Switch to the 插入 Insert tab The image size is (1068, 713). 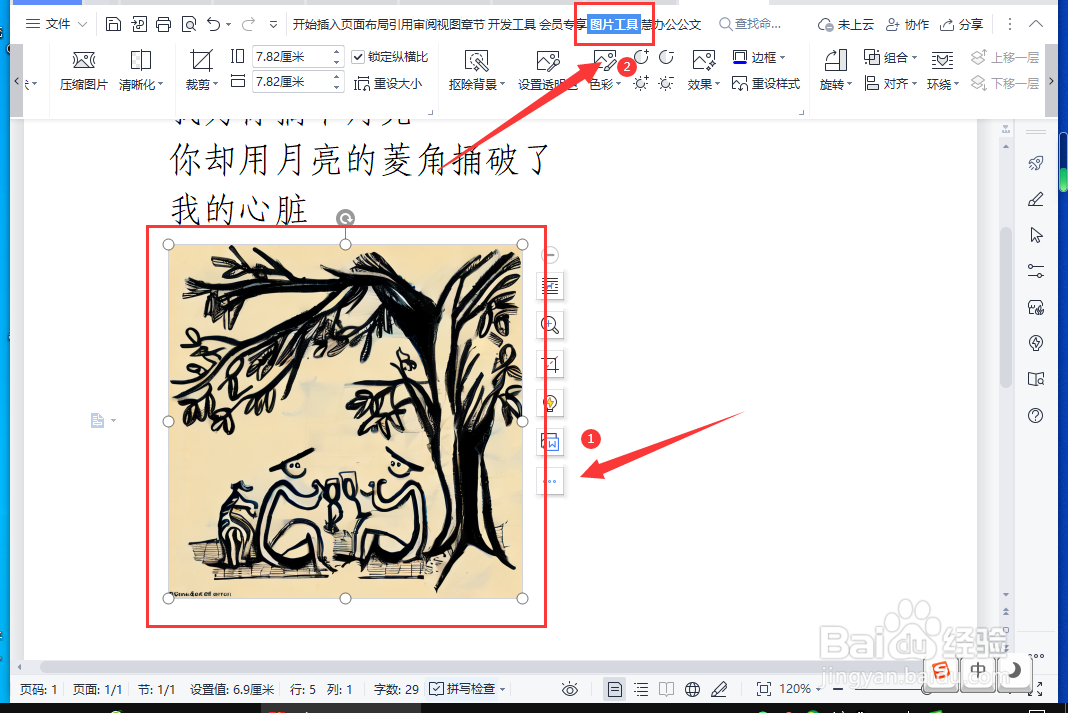click(x=328, y=25)
